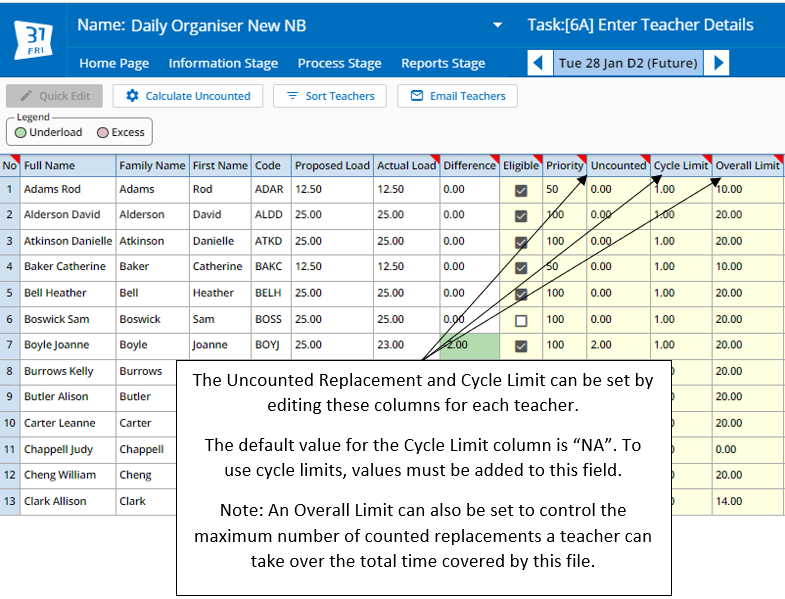Click the calendar 31 FRI logo icon

34,39
